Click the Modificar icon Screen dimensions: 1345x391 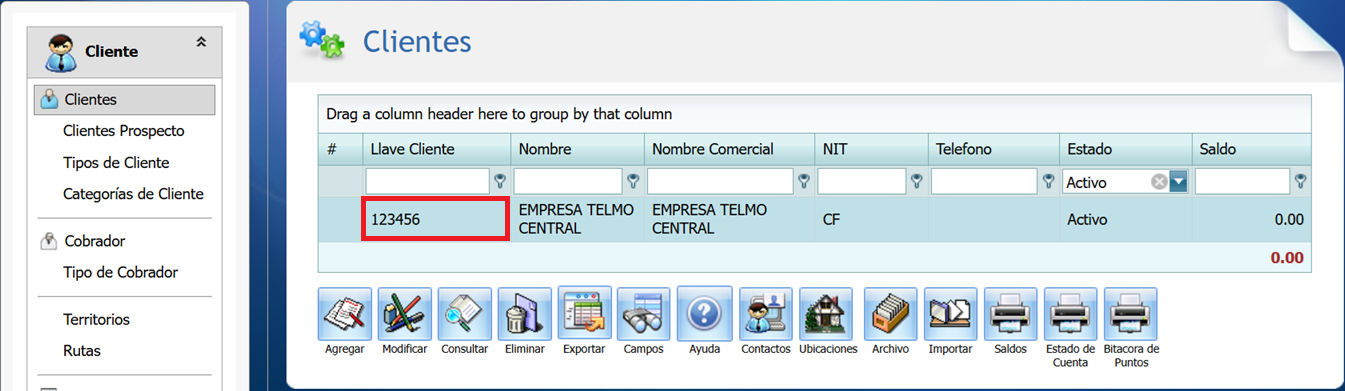pos(405,314)
